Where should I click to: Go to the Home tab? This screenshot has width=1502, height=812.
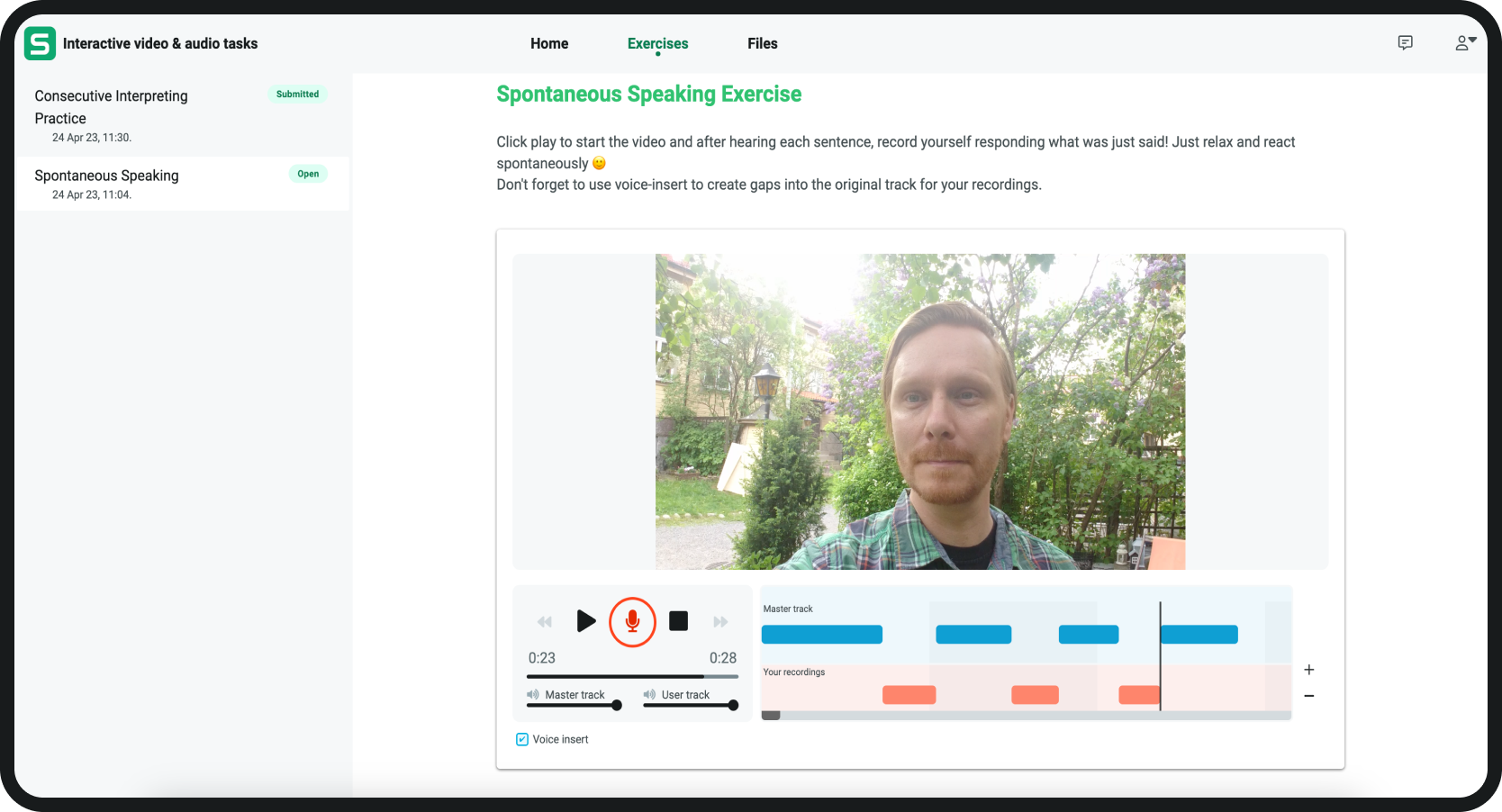[549, 43]
